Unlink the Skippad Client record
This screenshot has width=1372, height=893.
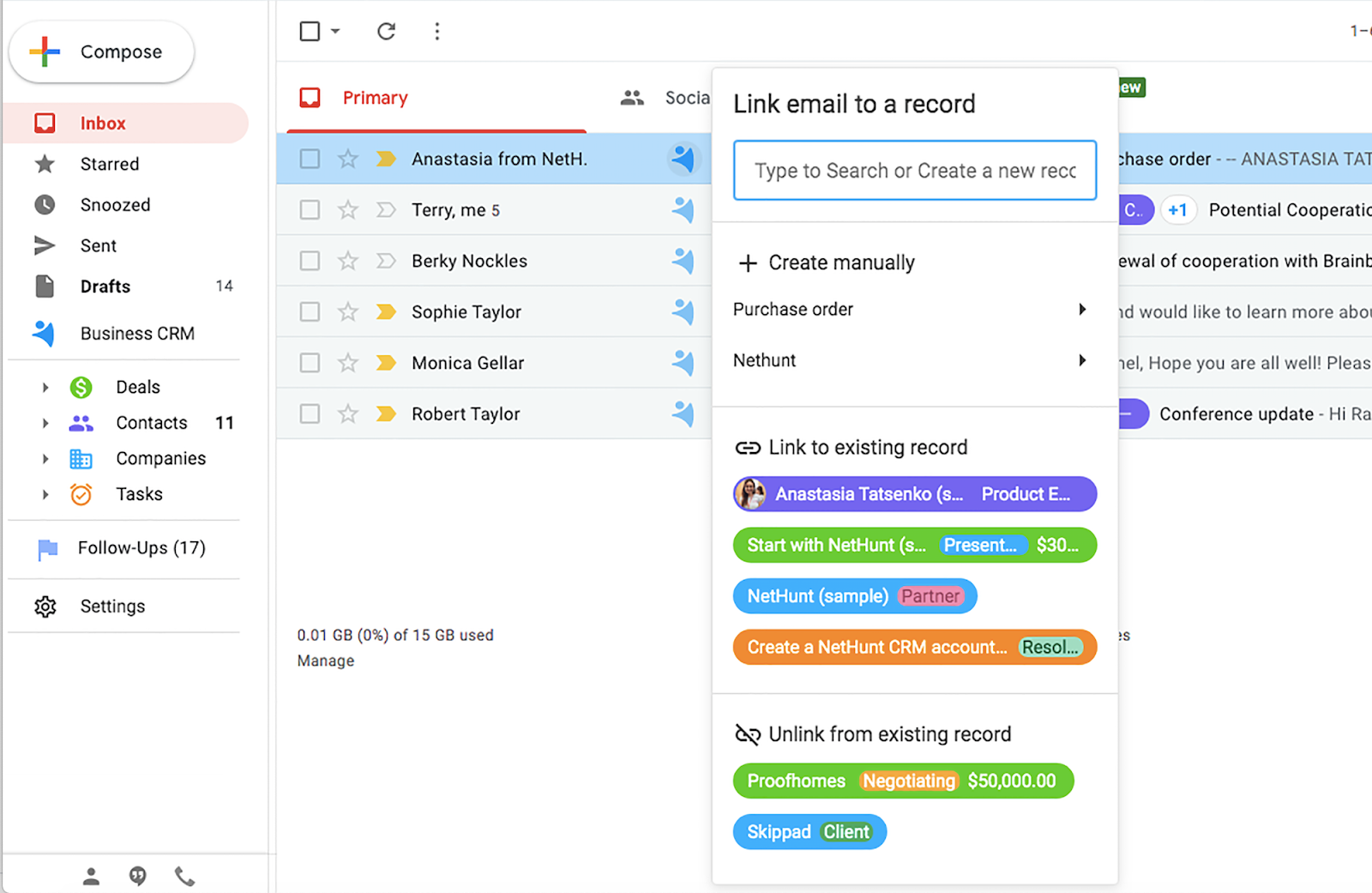809,832
